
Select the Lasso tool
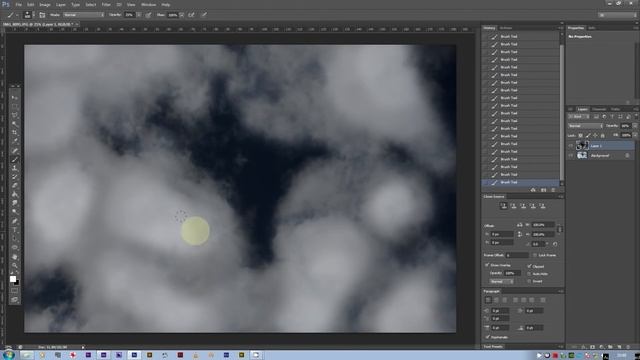click(14, 116)
